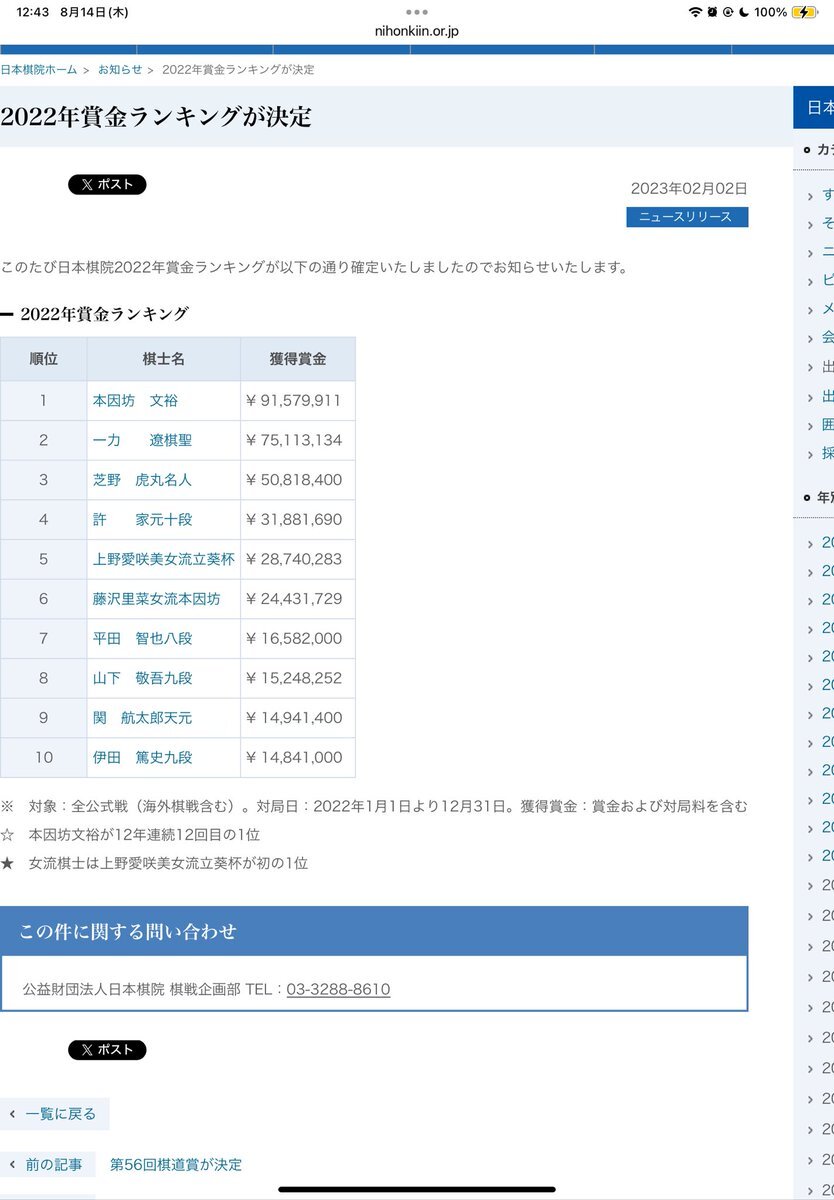Image resolution: width=834 pixels, height=1200 pixels.
Task: Open player link 本因坊 文裕
Action: 135,401
